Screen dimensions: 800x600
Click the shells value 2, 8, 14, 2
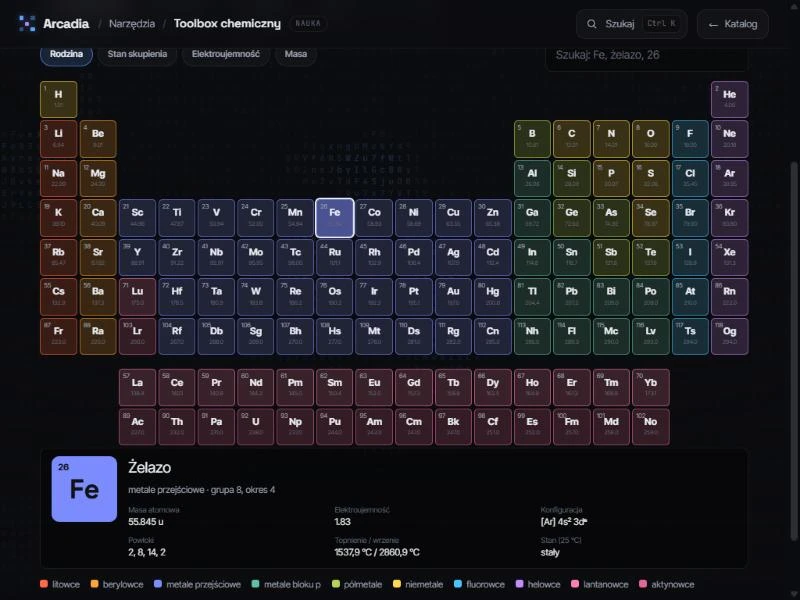click(147, 552)
